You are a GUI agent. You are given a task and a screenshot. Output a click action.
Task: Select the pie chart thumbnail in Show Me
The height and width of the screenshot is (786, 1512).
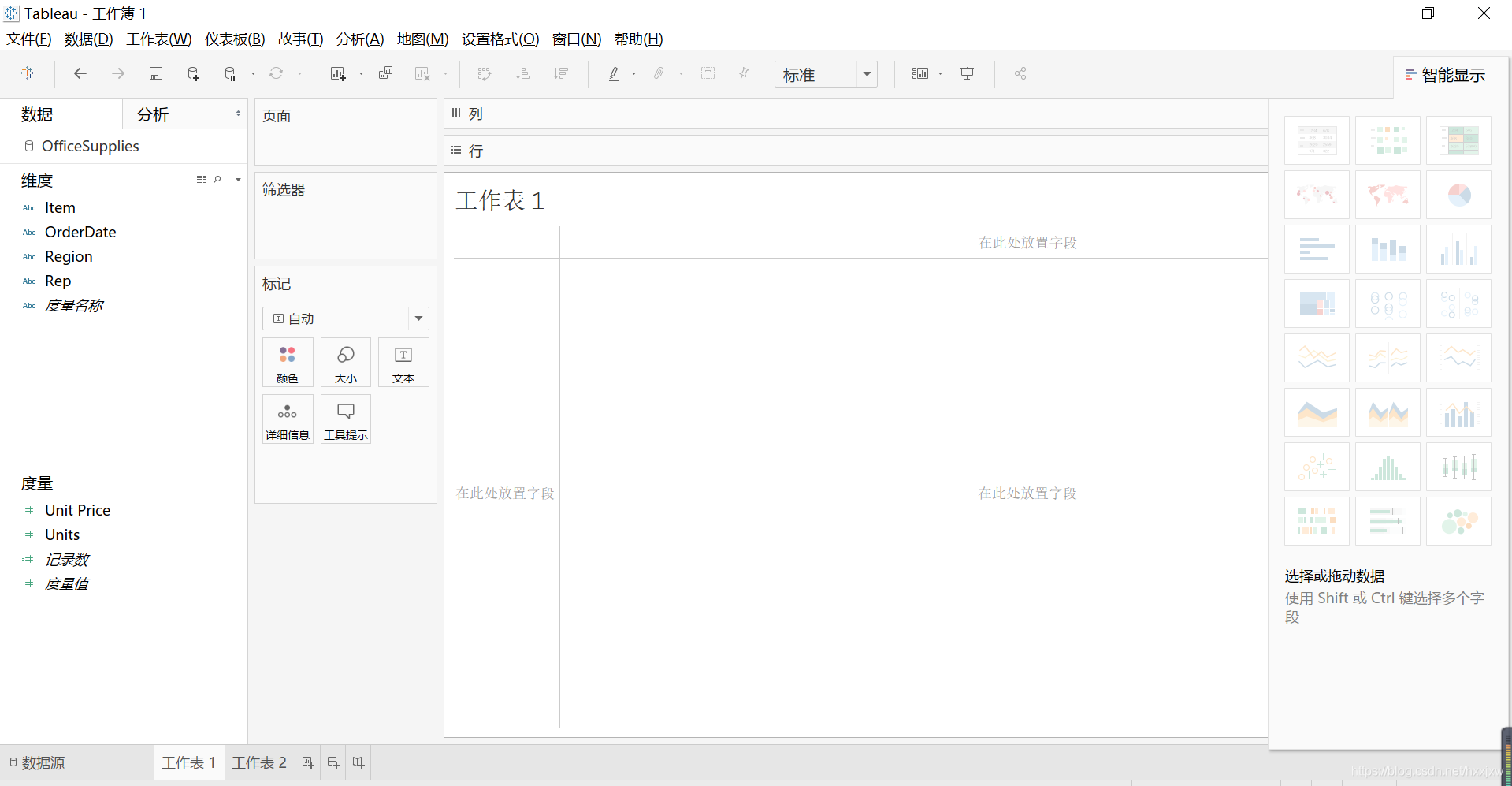point(1458,195)
